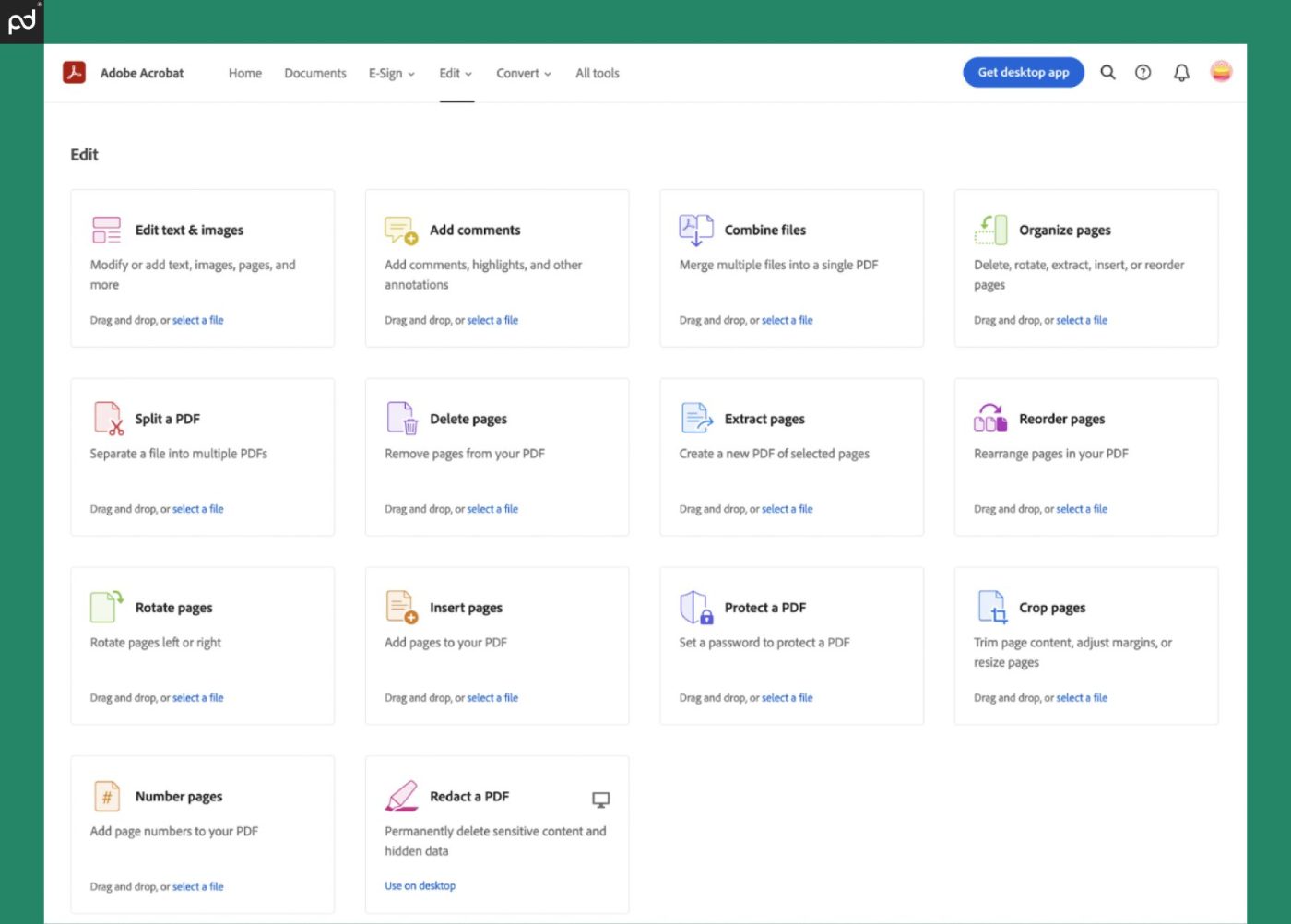The image size is (1291, 924).
Task: Open the notifications bell
Action: (x=1181, y=73)
